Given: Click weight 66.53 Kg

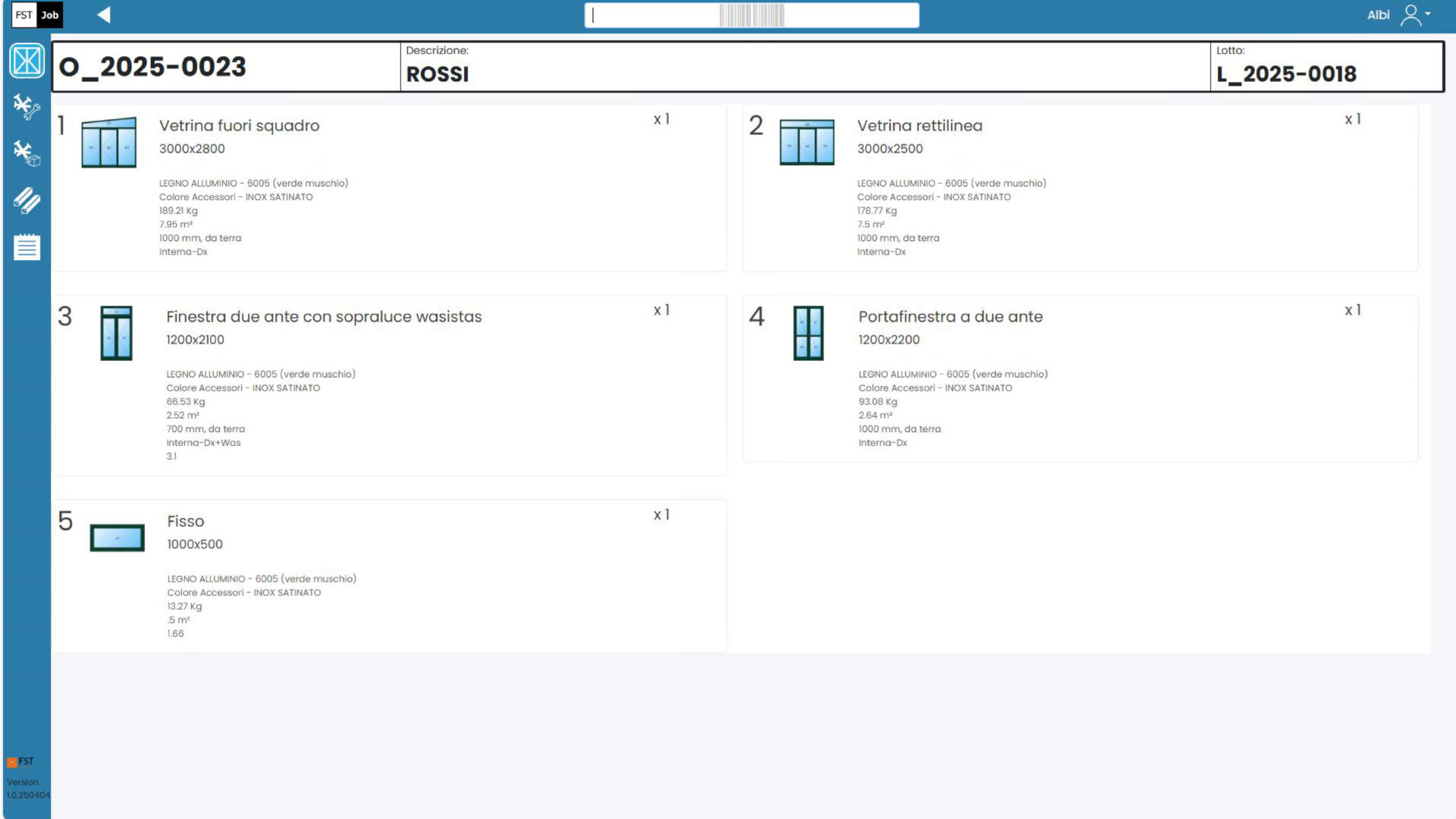Looking at the screenshot, I should pos(186,402).
